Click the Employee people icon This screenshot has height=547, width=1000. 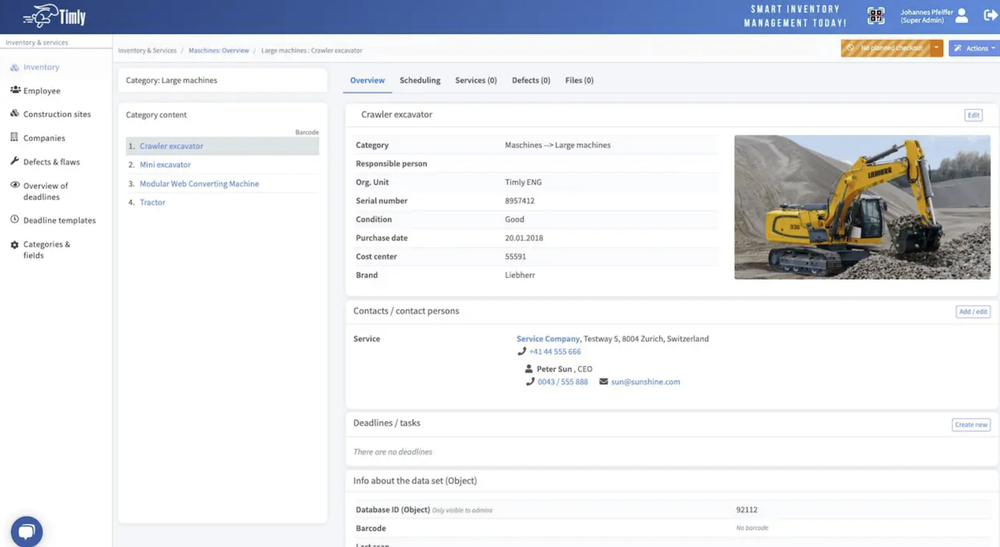tap(15, 90)
